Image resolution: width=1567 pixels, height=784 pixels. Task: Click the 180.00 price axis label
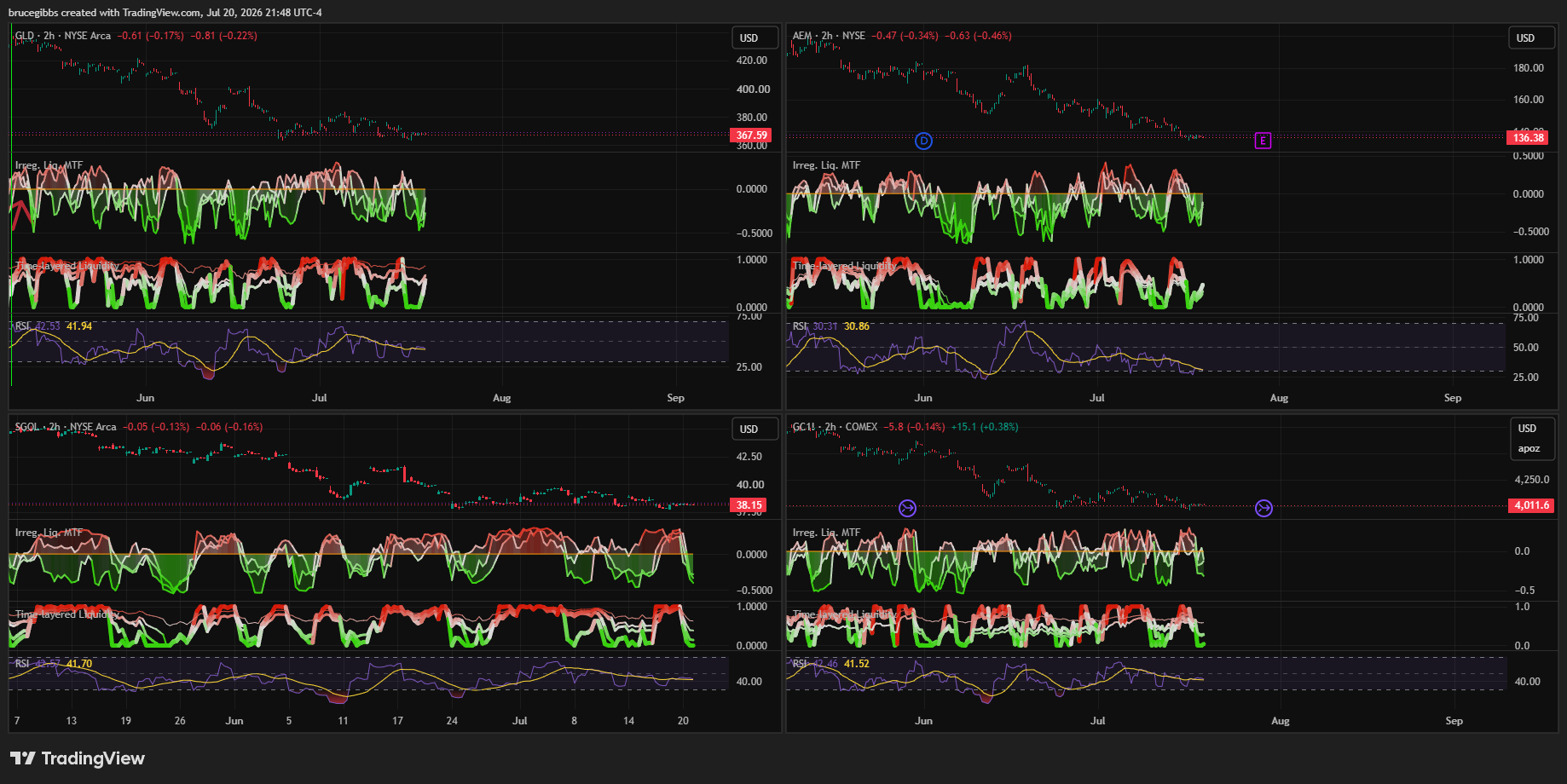click(1529, 68)
